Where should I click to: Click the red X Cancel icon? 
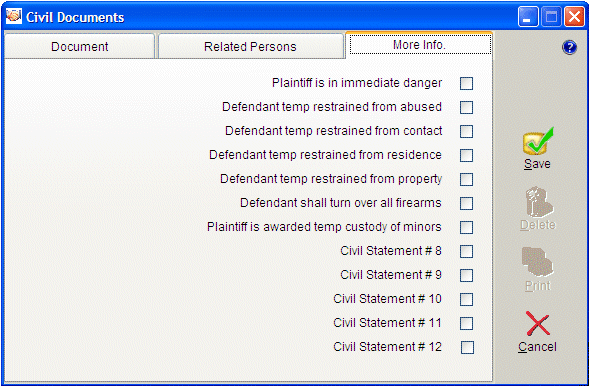pyautogui.click(x=538, y=323)
